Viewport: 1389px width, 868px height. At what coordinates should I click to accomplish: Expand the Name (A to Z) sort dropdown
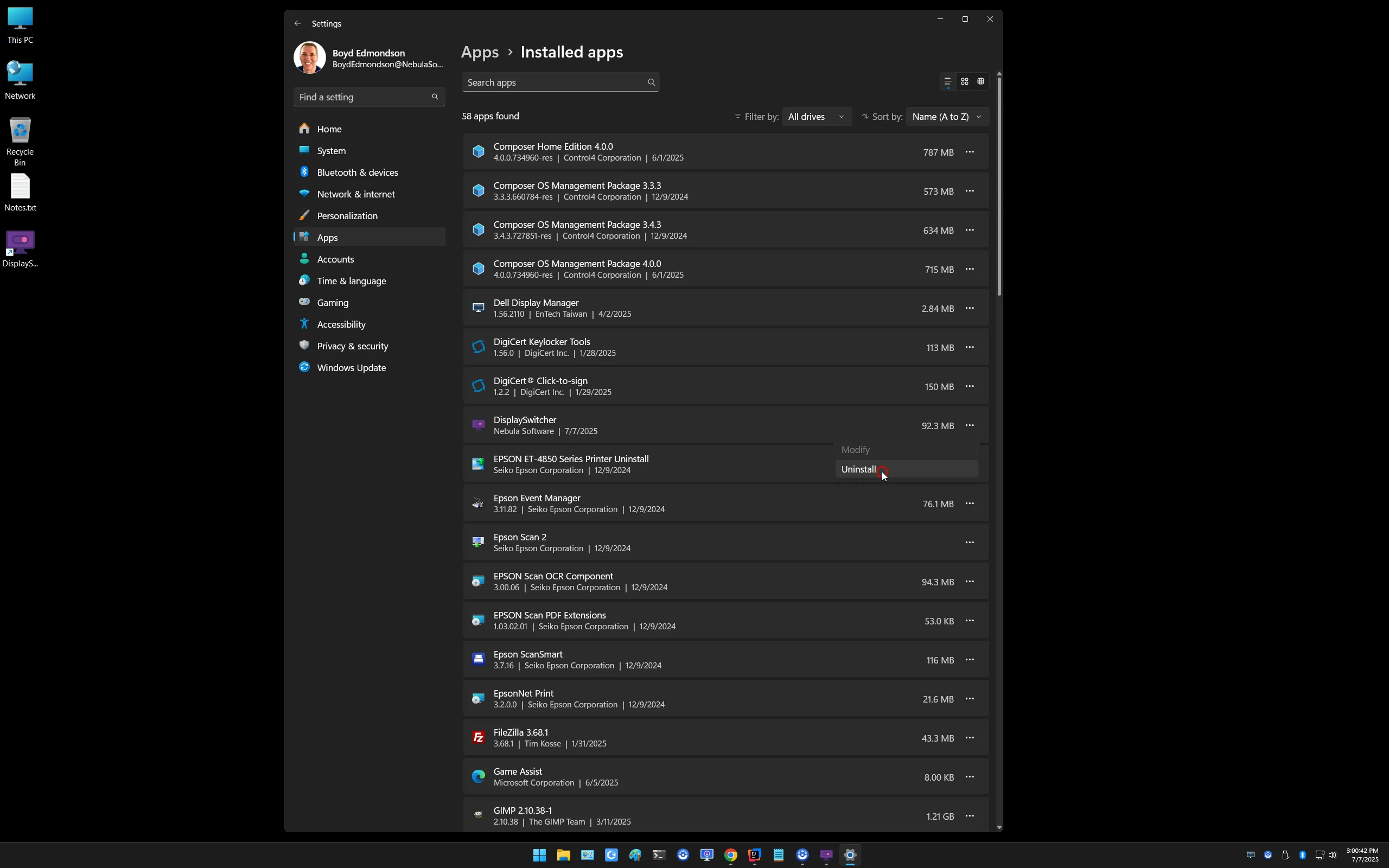[x=947, y=117]
